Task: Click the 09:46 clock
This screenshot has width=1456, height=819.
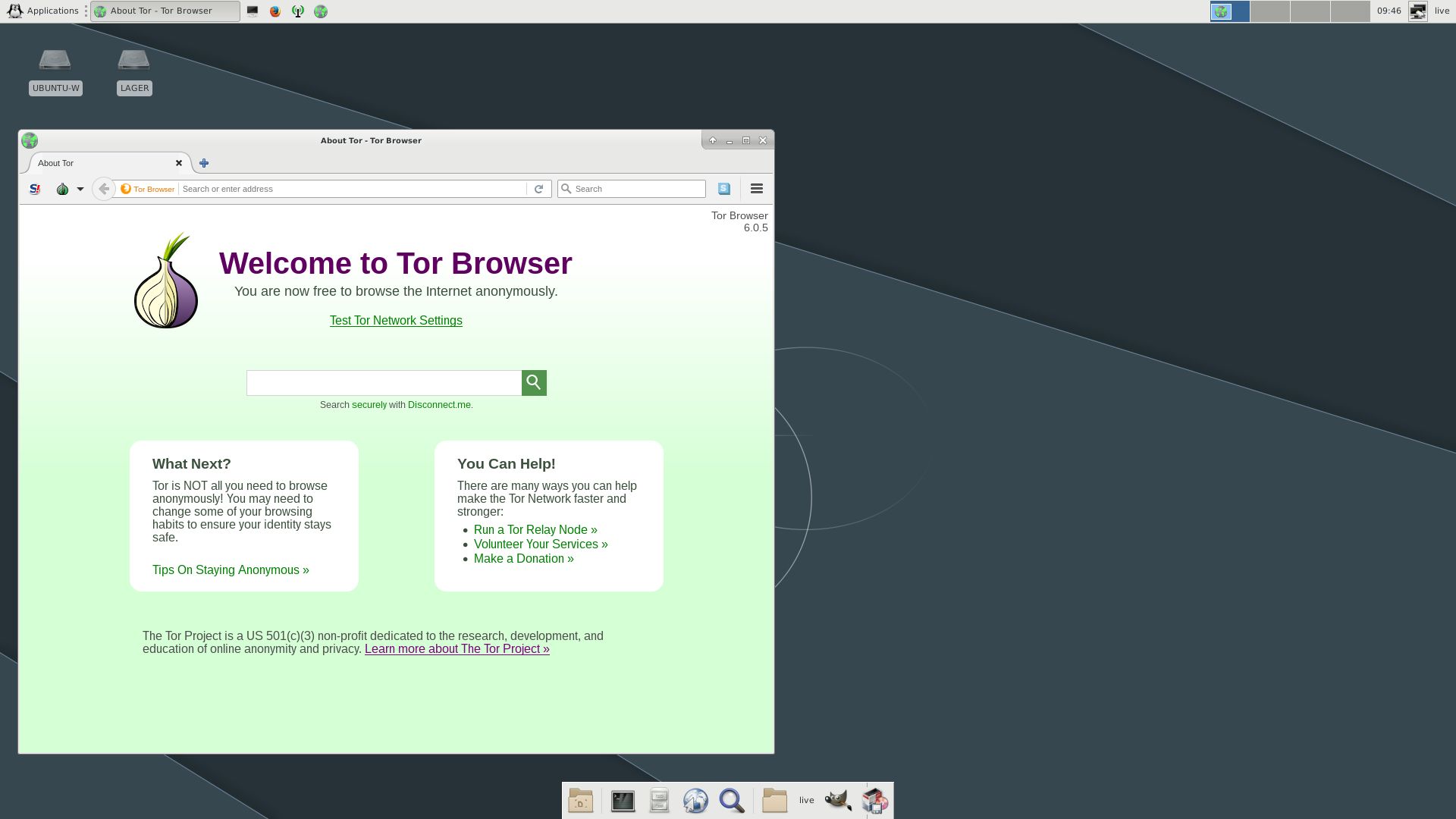Action: point(1389,11)
